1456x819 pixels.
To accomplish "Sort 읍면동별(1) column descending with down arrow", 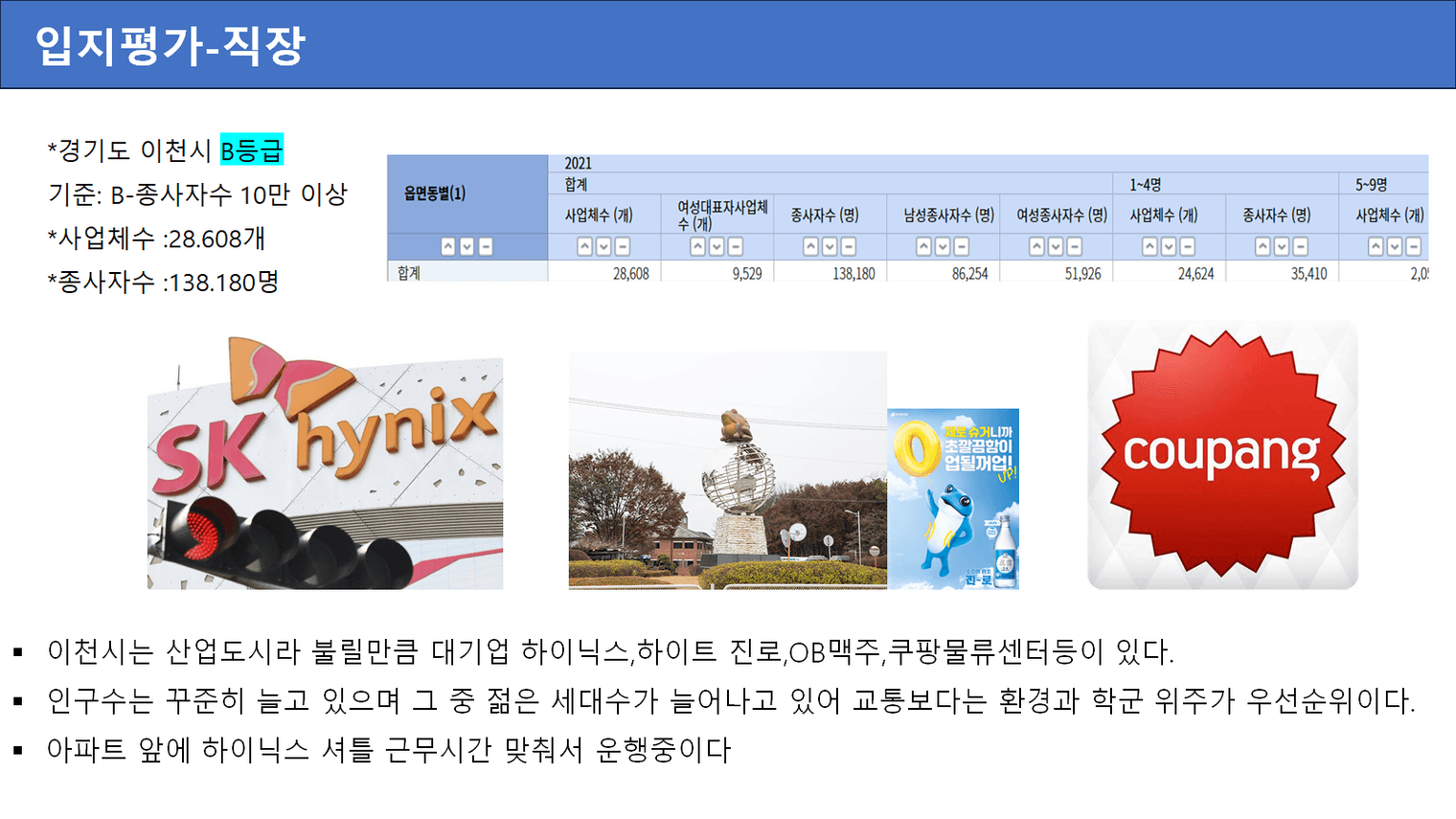I will pyautogui.click(x=466, y=246).
